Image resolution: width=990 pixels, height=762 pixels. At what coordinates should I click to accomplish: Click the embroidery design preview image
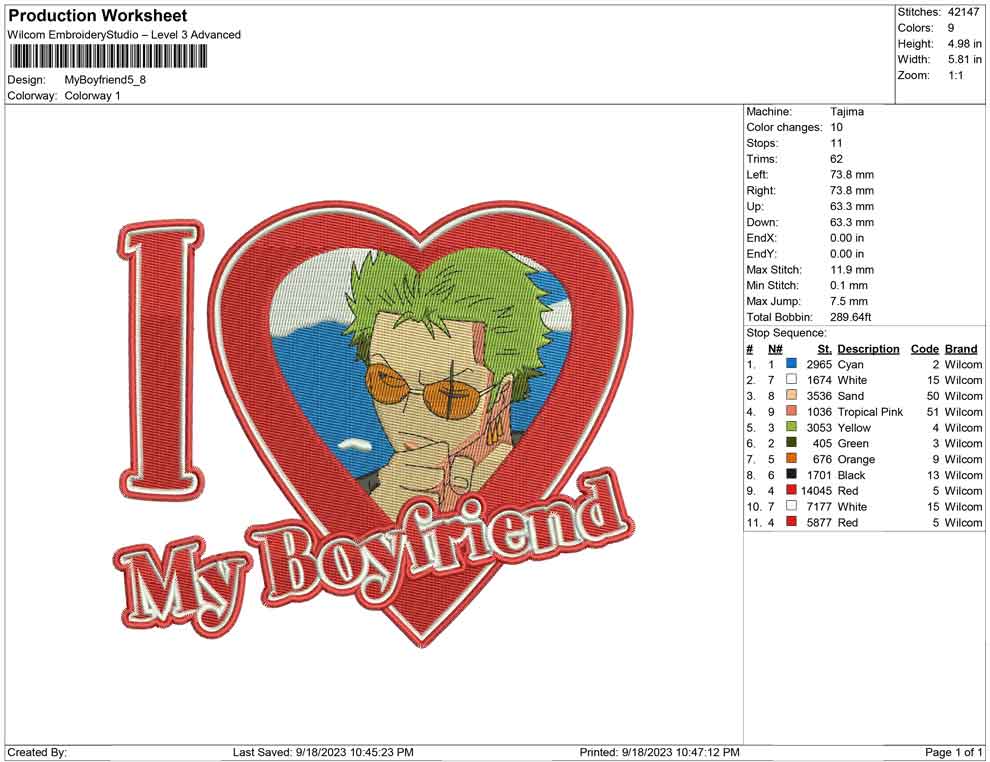click(x=374, y=424)
